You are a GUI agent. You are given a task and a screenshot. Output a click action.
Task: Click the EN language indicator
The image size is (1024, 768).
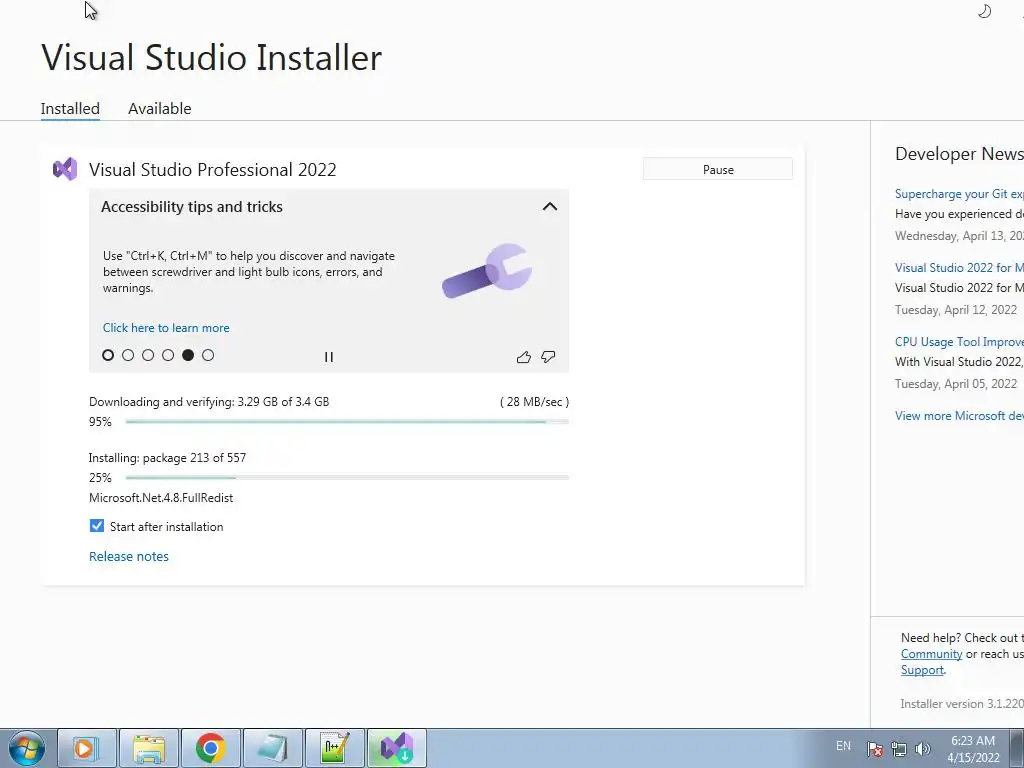843,746
